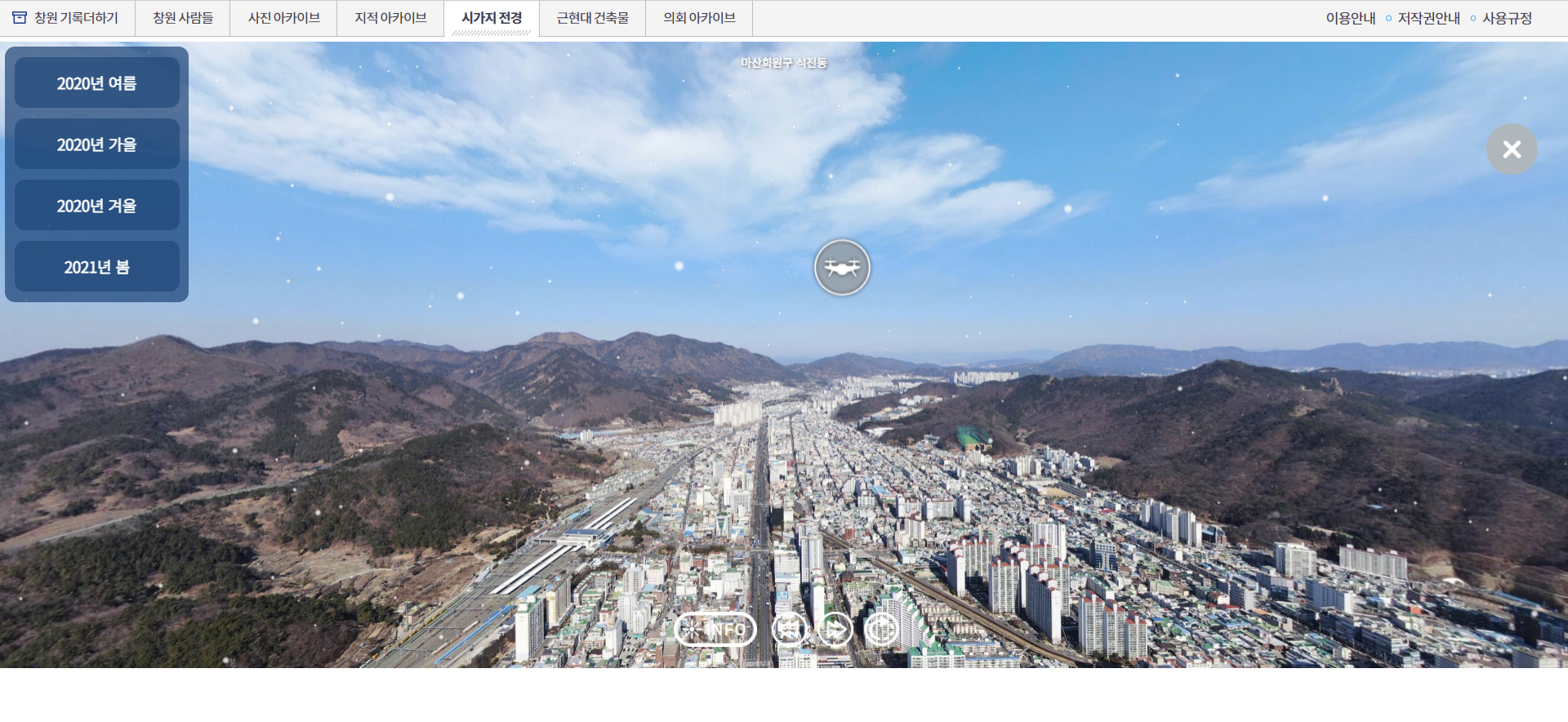The height and width of the screenshot is (722, 1568).
Task: Go to the previous panorama scene
Action: click(x=789, y=630)
